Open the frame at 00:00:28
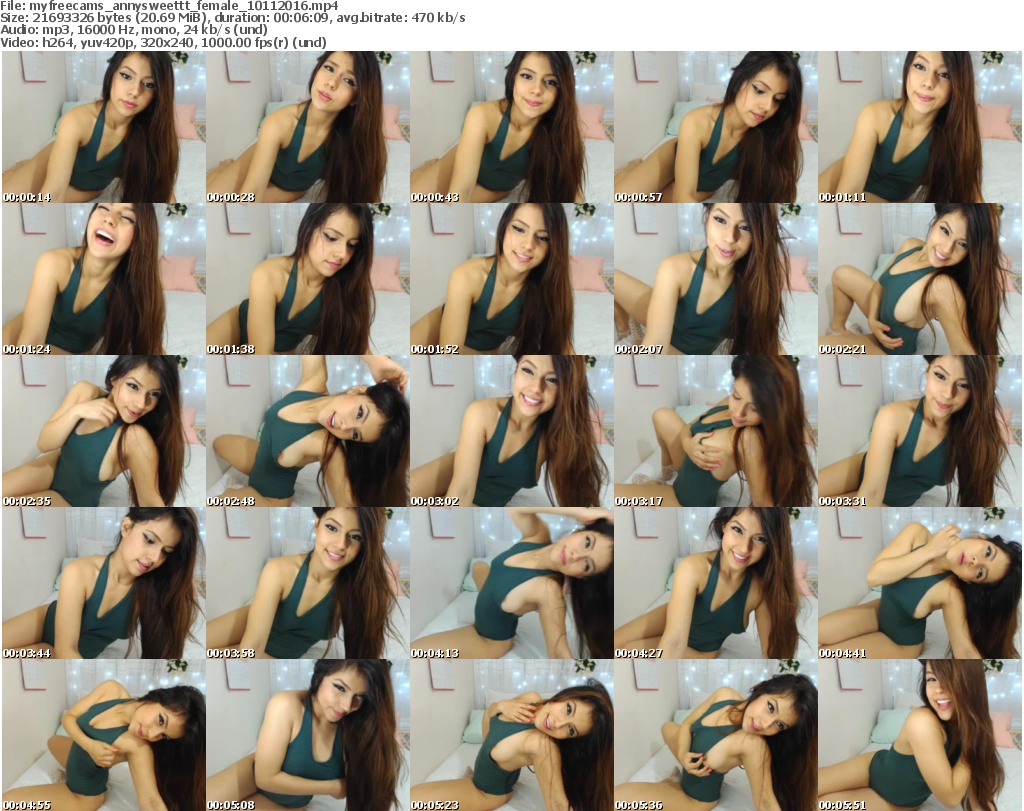The width and height of the screenshot is (1024, 811). coord(308,127)
